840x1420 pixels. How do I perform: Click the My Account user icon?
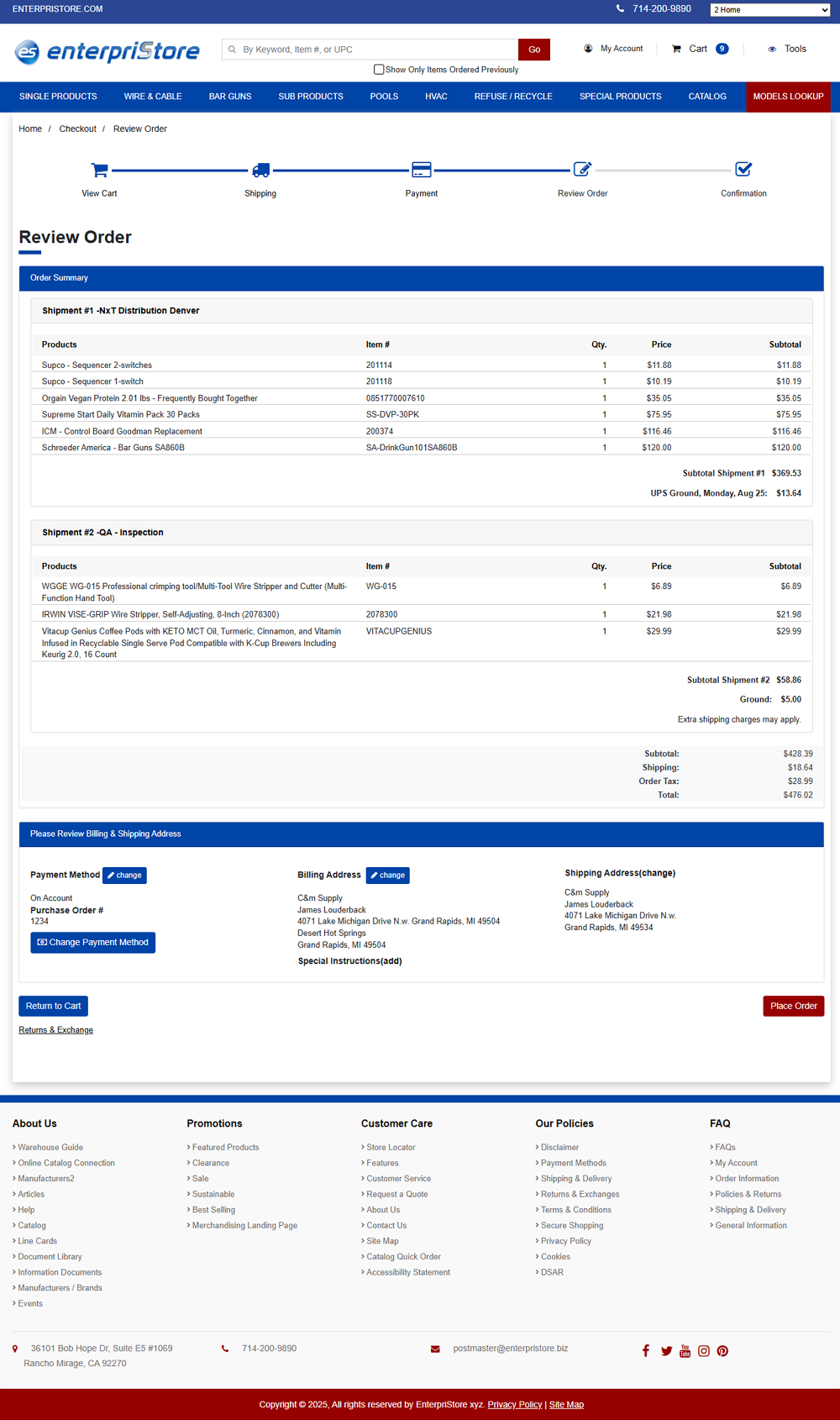[588, 49]
